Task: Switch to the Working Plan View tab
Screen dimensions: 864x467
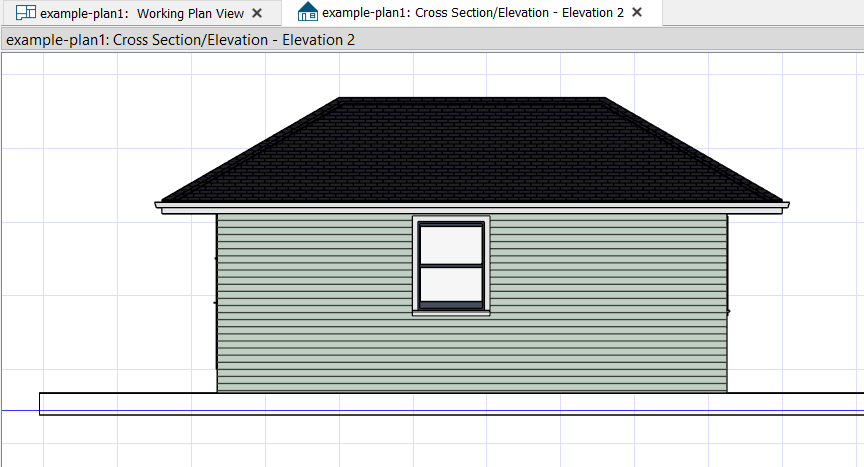Action: (x=142, y=13)
